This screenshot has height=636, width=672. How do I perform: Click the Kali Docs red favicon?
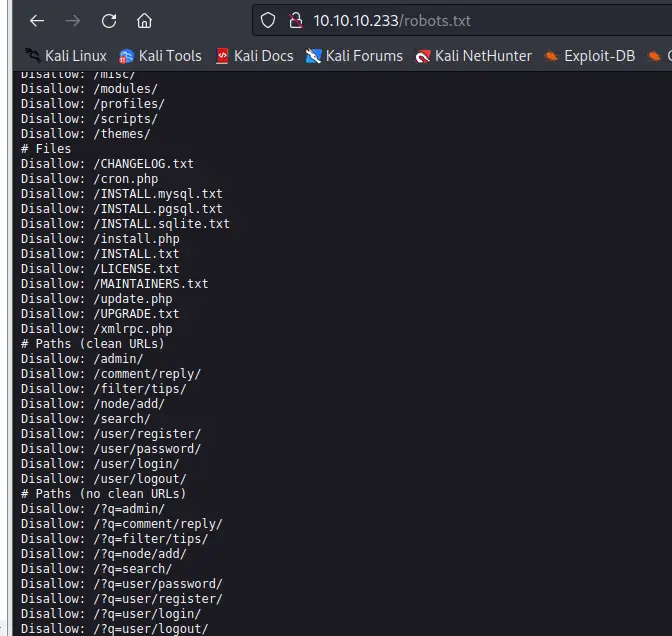coord(222,56)
